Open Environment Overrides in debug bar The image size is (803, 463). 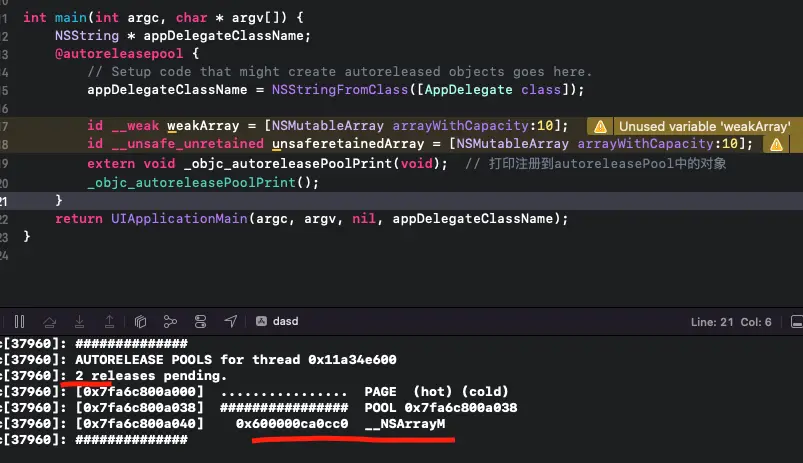[201, 321]
